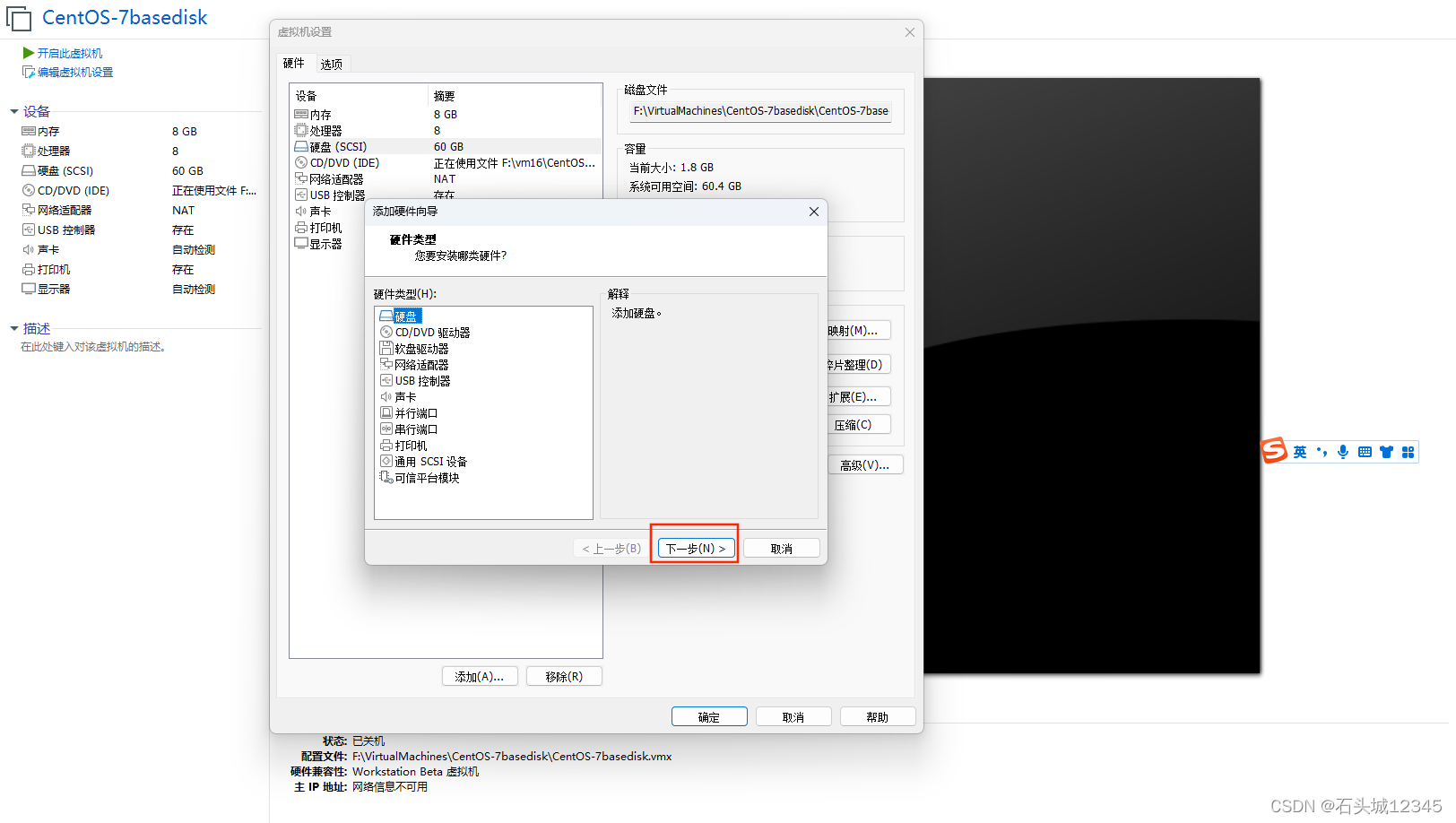This screenshot has height=823, width=1456.
Task: Click 映射(M)... button in disk utilities
Action: 859,330
